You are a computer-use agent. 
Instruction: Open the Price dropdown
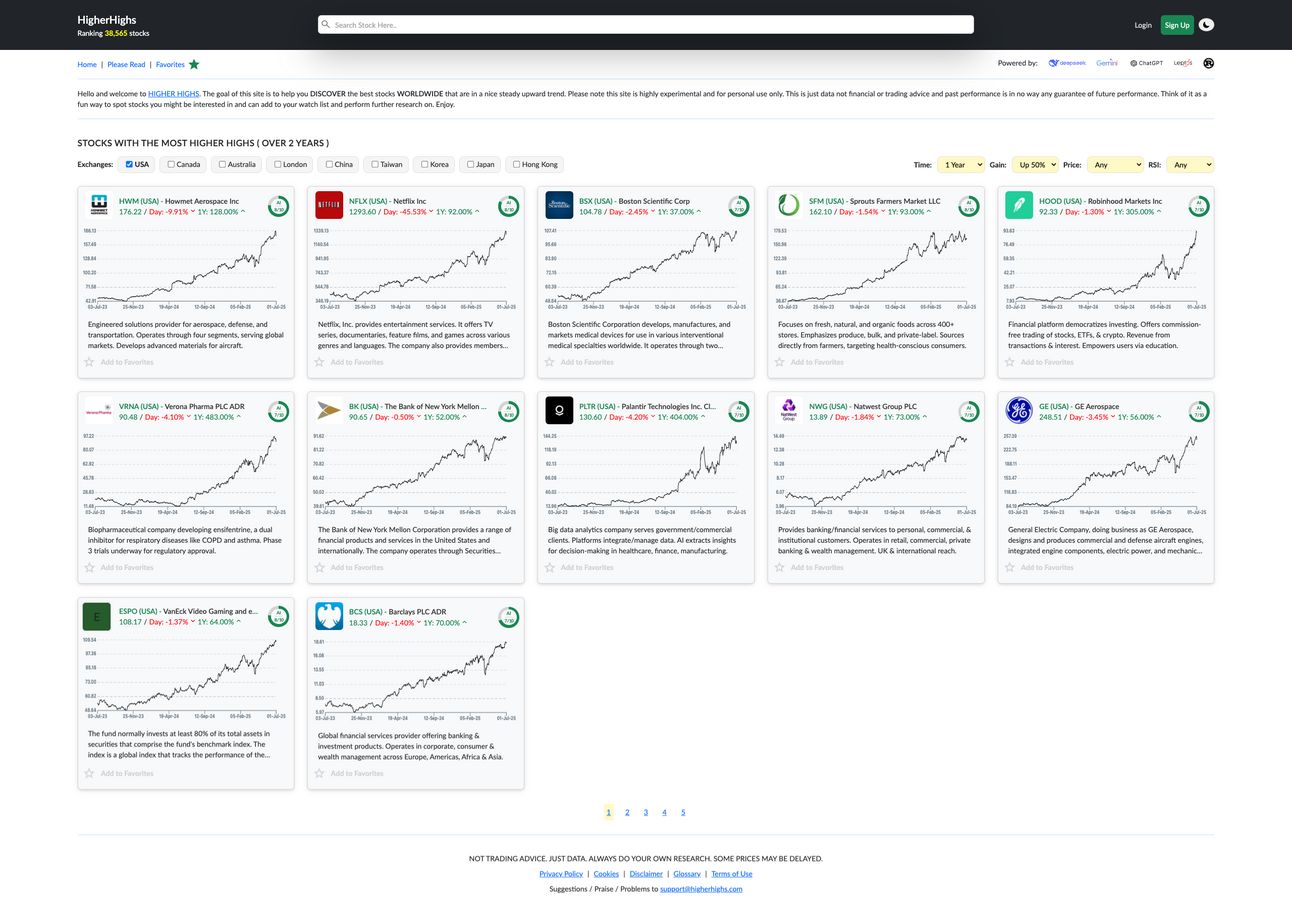pos(1115,165)
